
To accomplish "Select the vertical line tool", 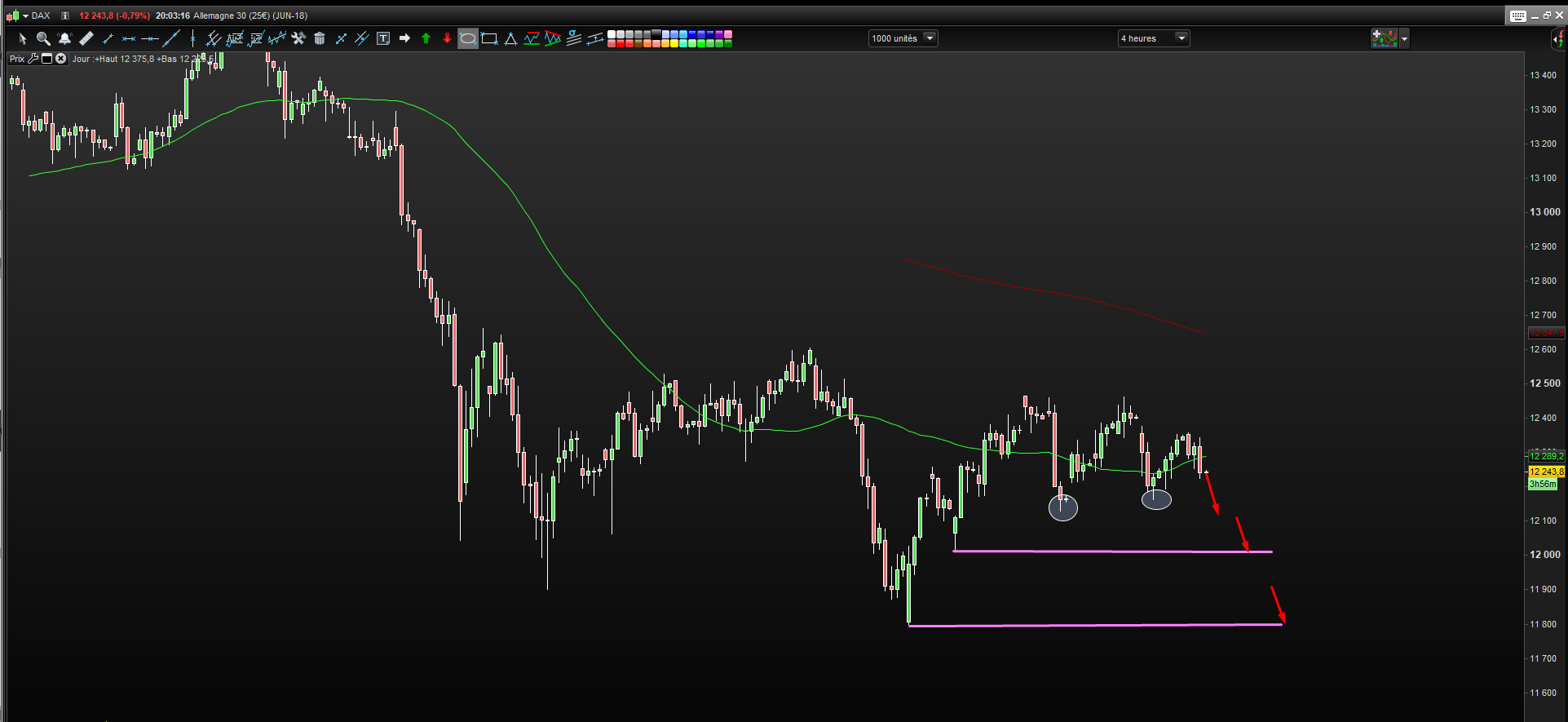I will click(x=192, y=38).
